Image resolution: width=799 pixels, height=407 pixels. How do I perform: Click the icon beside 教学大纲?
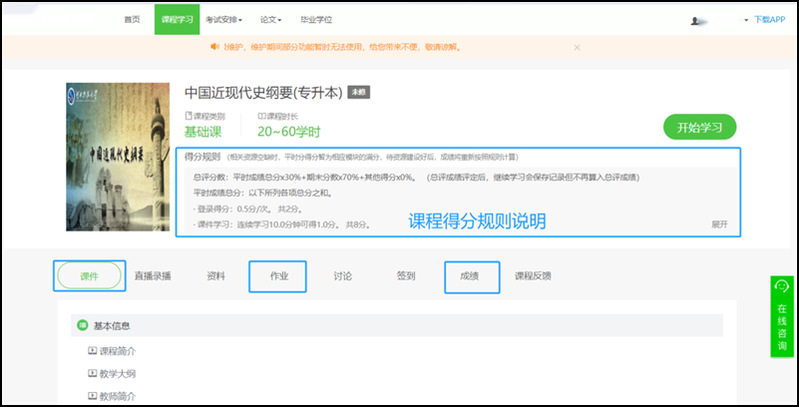(92, 373)
